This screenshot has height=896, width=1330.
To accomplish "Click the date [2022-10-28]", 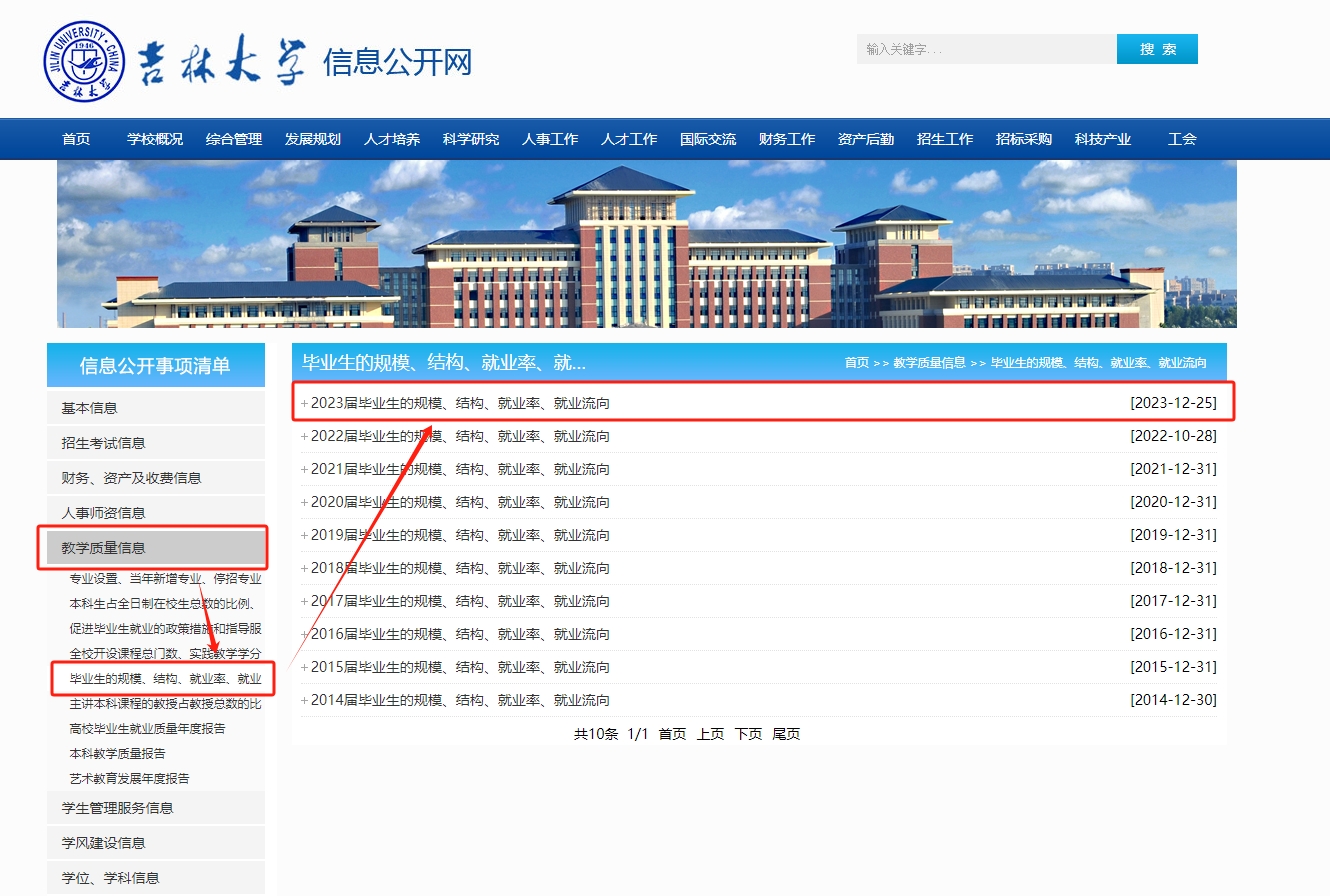I will (1173, 436).
